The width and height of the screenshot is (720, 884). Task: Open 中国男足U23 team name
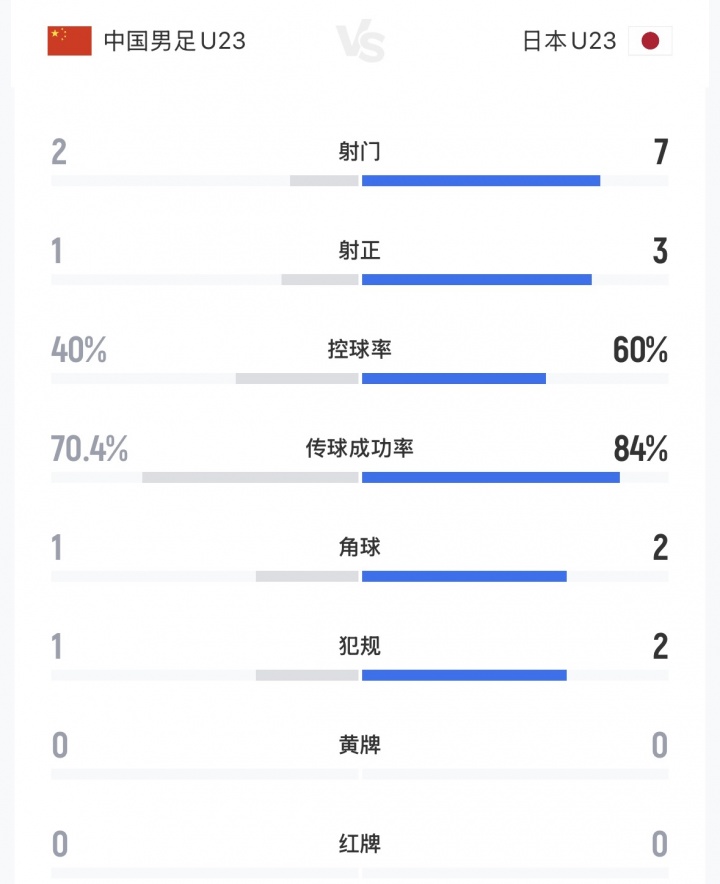click(x=175, y=41)
